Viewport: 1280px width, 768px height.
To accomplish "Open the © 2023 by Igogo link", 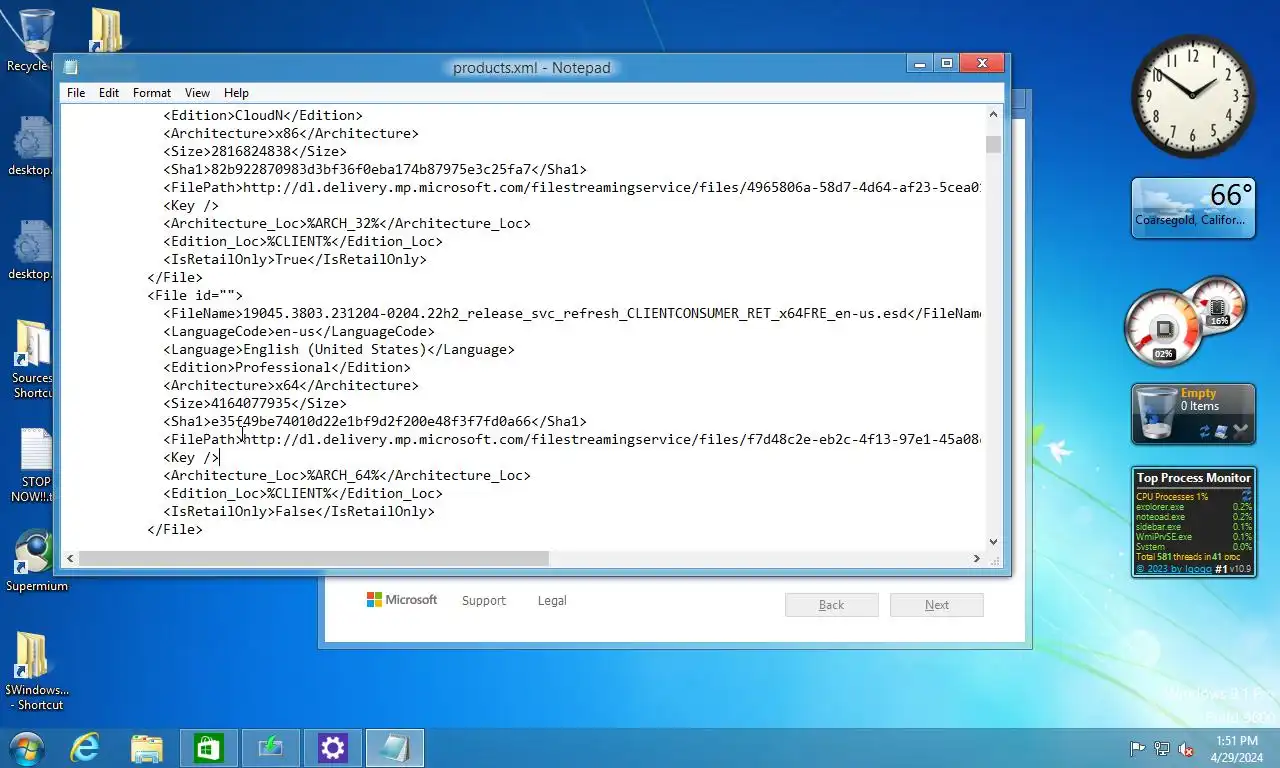I will pos(1174,569).
